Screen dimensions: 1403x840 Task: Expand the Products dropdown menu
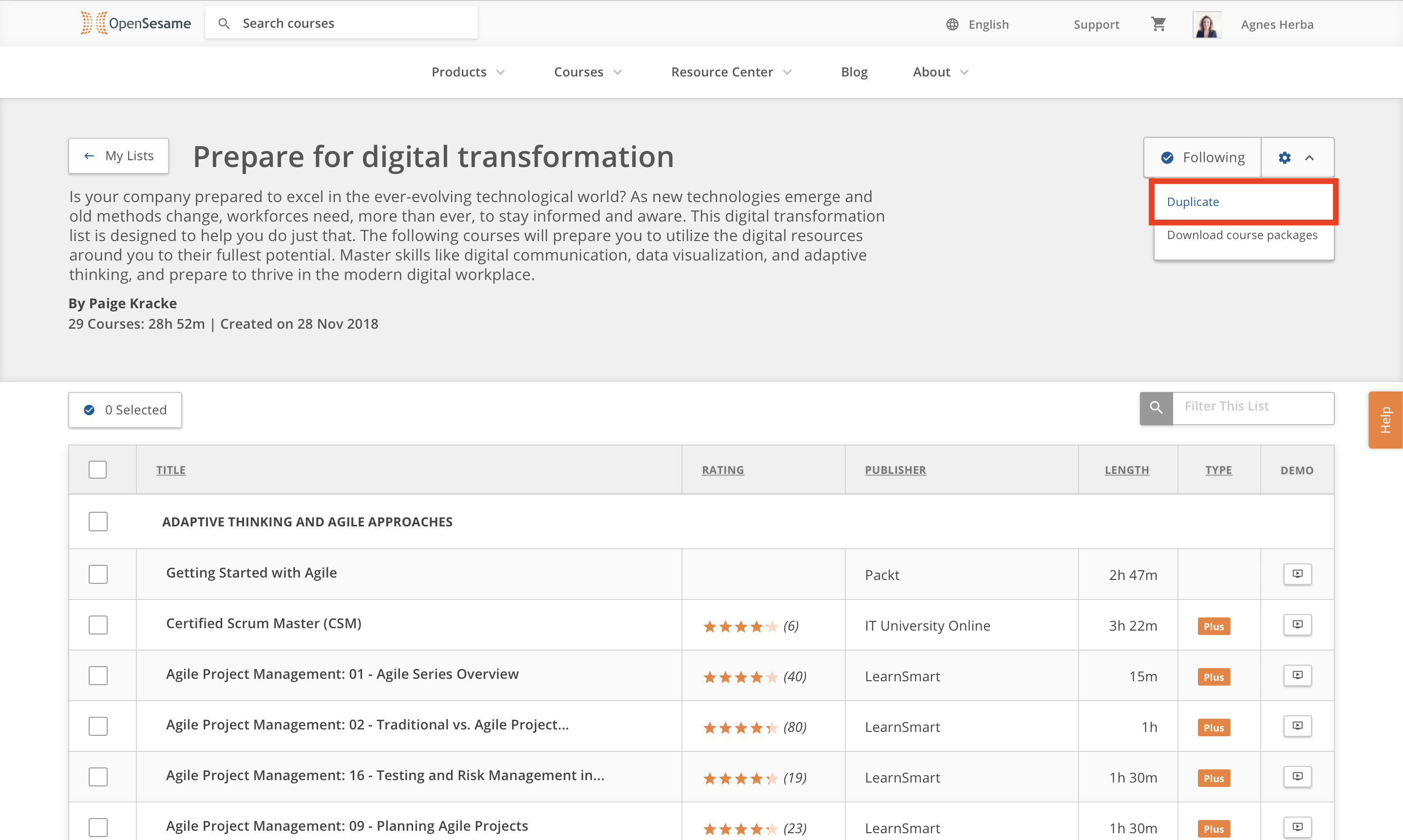tap(468, 72)
